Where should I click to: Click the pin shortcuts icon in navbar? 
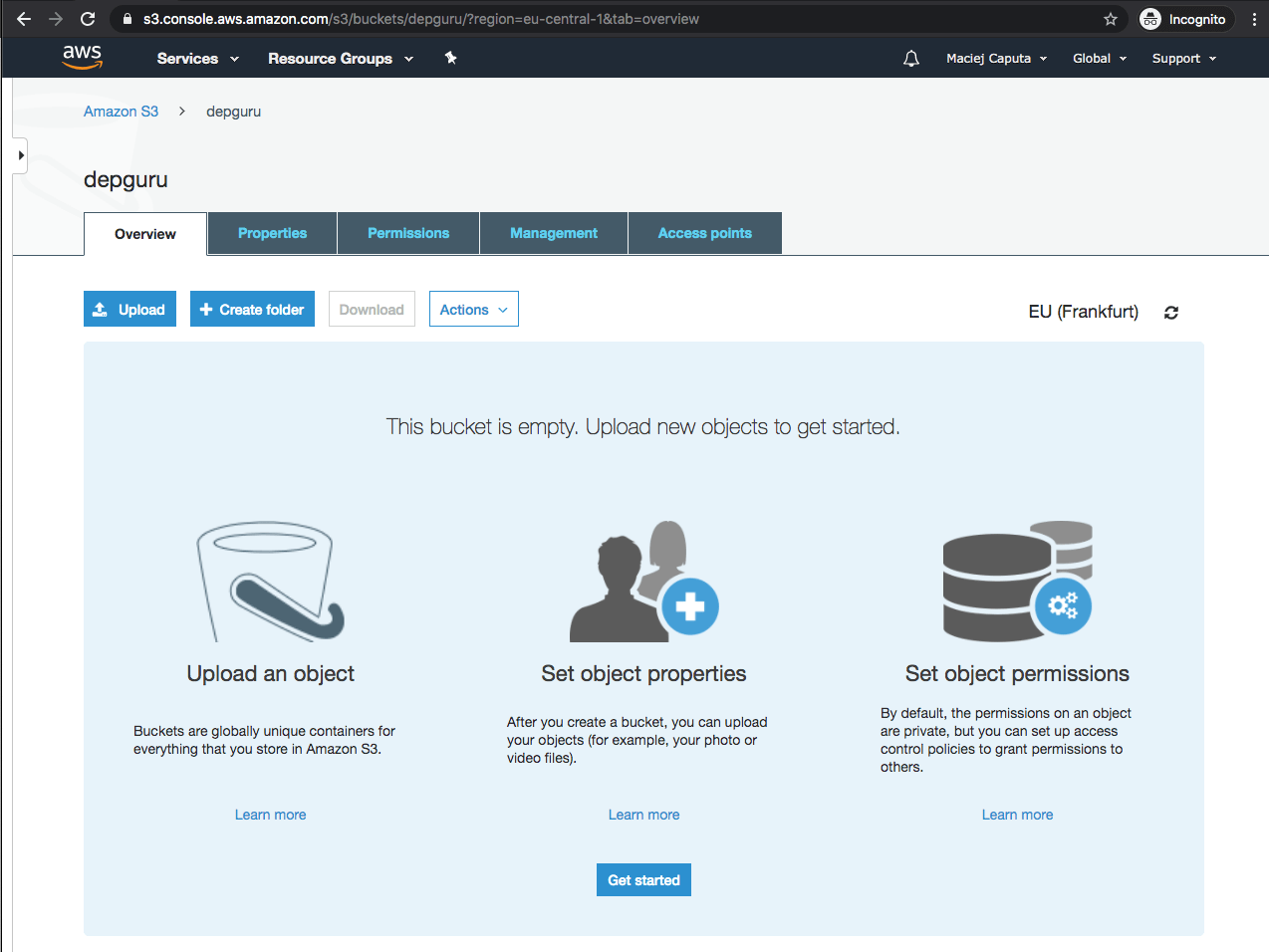[450, 58]
